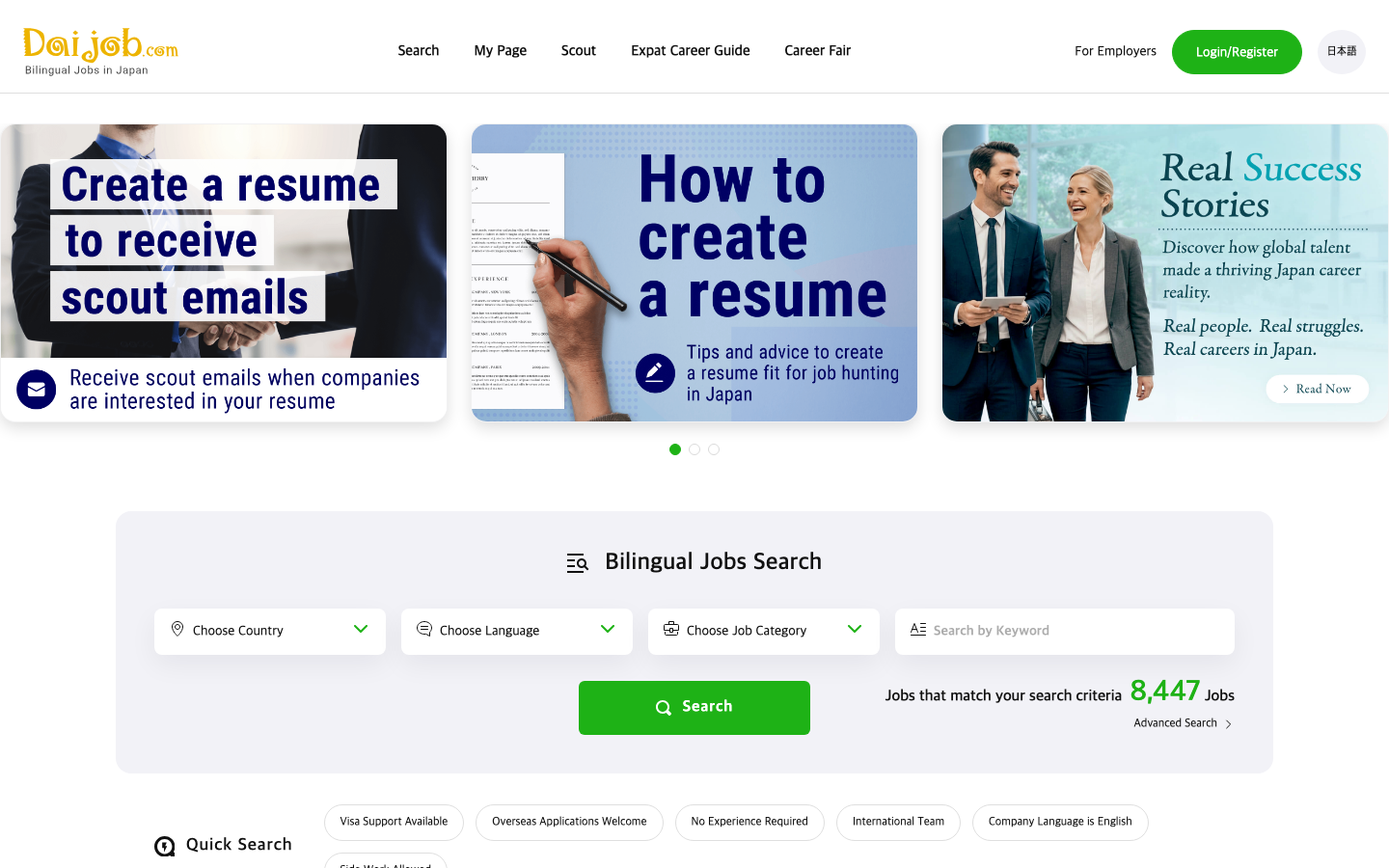Toggle the Visa Support Available filter chip

pyautogui.click(x=394, y=823)
